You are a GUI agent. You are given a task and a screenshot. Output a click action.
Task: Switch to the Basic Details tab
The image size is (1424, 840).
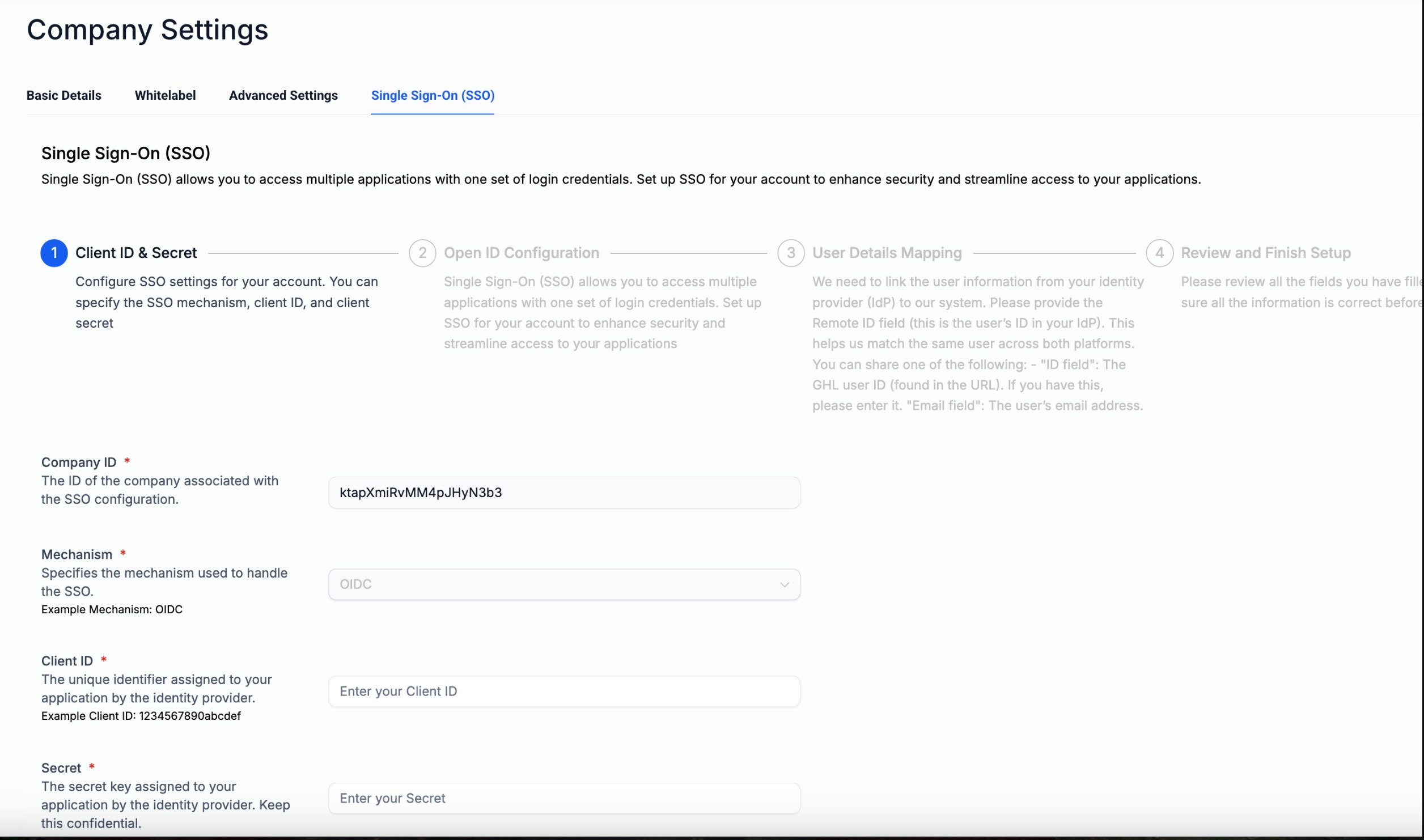coord(64,95)
